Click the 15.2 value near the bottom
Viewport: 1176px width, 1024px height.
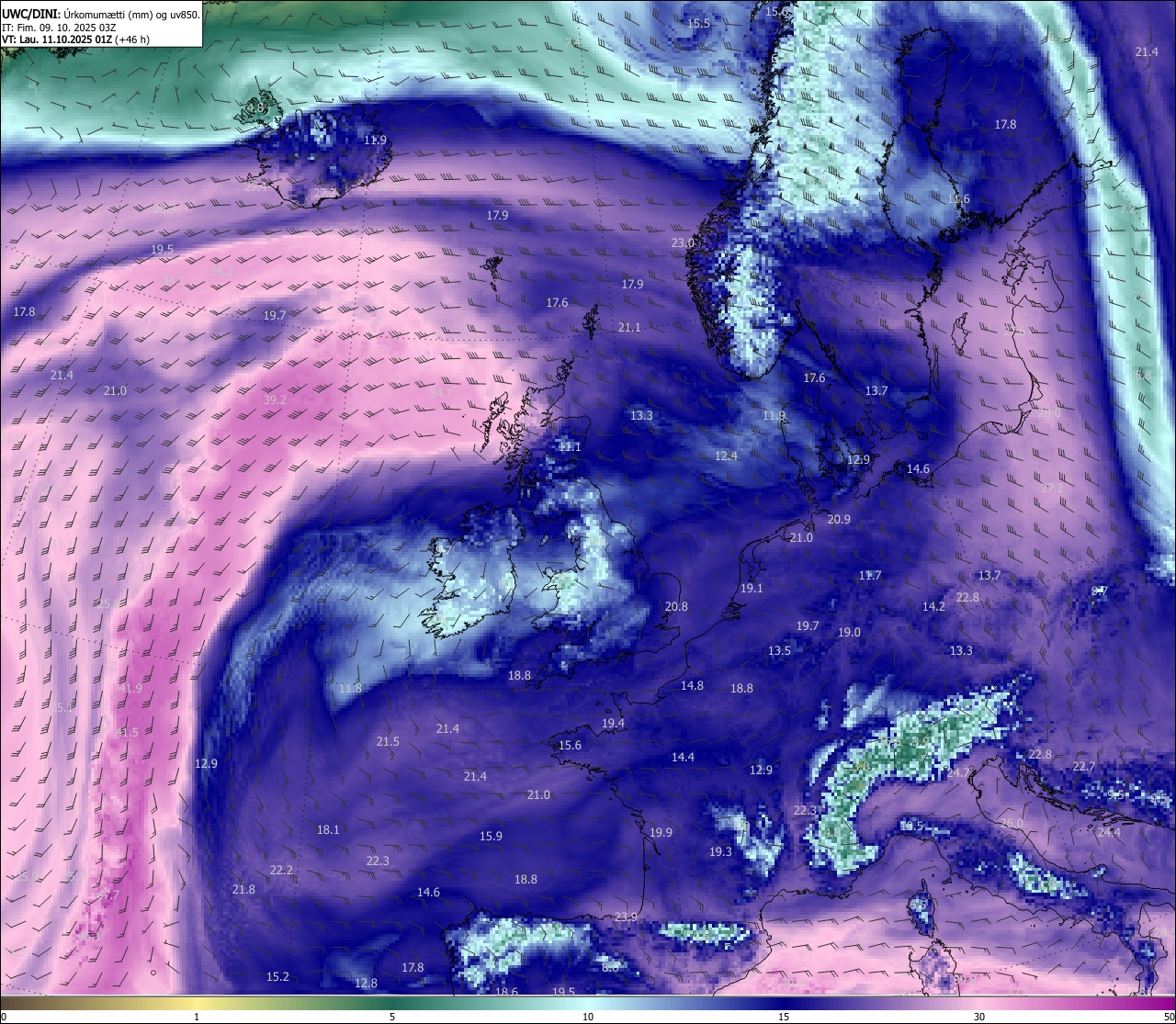pyautogui.click(x=277, y=976)
